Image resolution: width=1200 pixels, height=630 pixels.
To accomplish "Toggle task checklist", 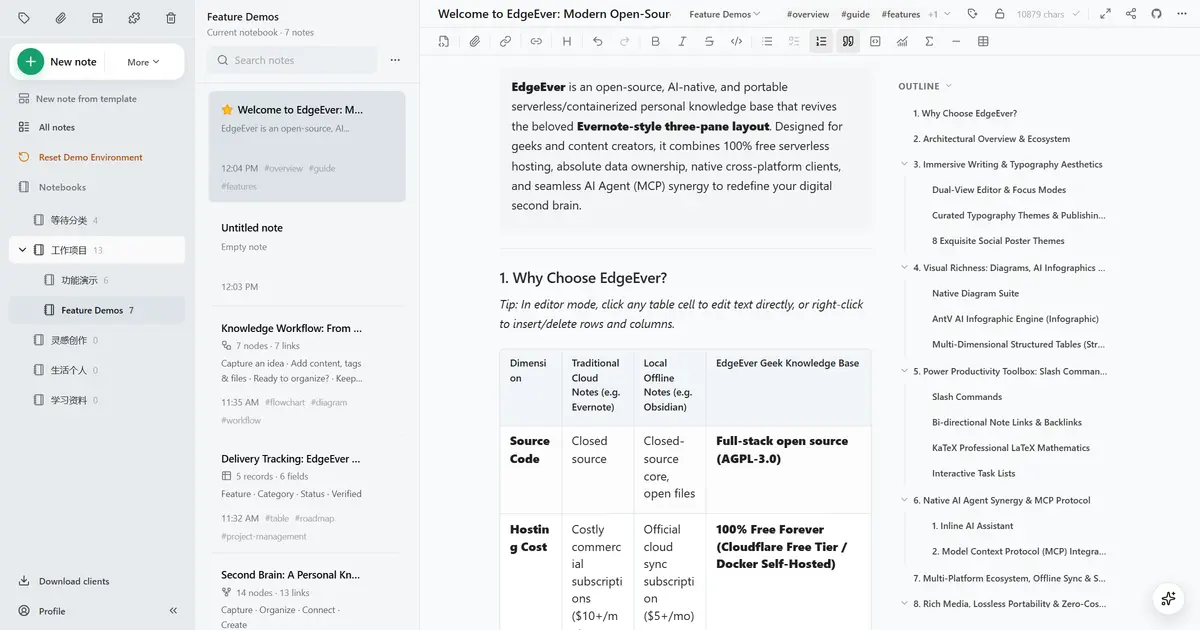I will [x=794, y=41].
